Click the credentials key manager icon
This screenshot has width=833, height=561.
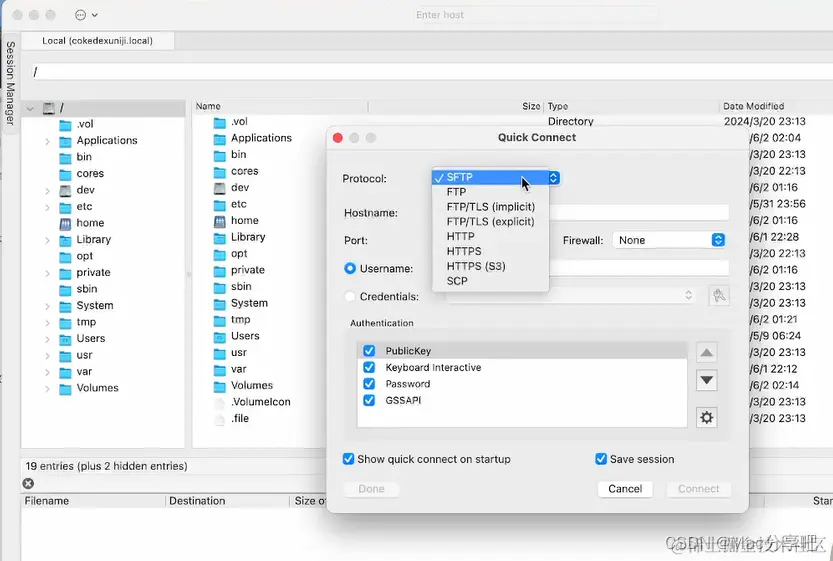point(719,295)
